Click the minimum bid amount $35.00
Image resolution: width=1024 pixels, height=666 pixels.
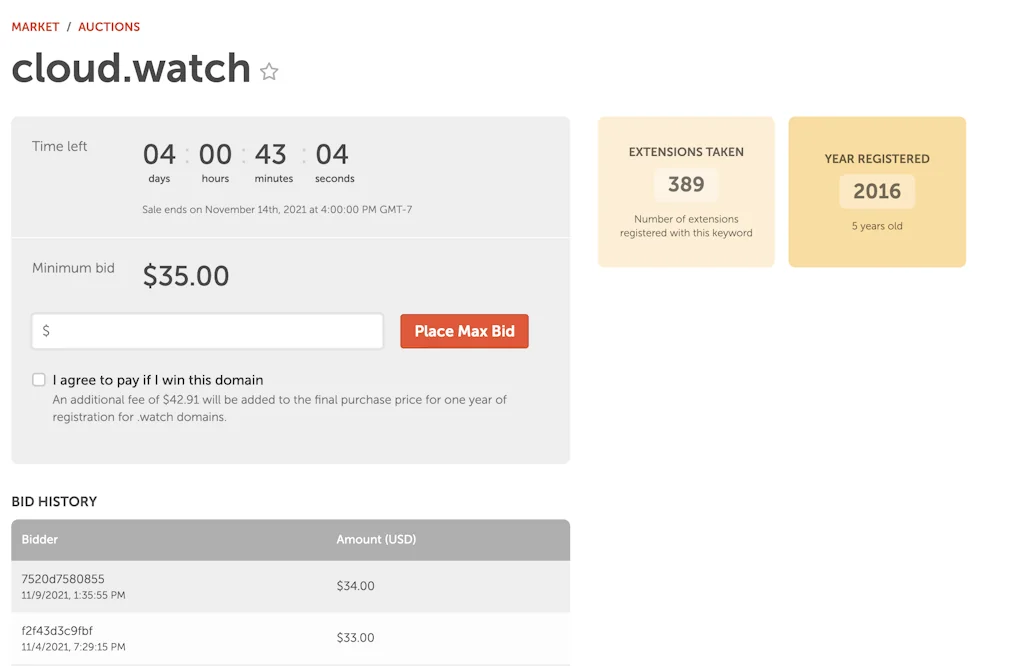coord(186,276)
